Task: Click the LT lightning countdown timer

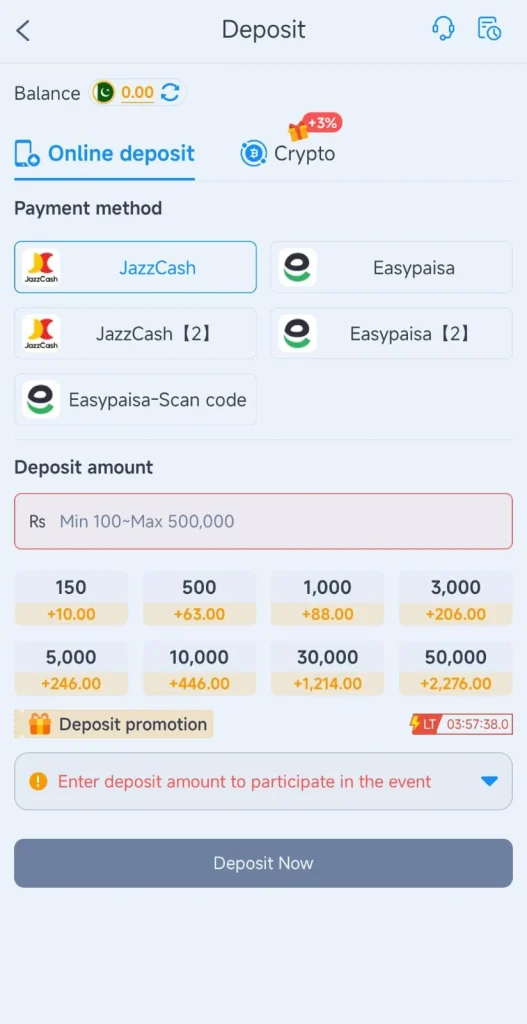Action: 461,724
